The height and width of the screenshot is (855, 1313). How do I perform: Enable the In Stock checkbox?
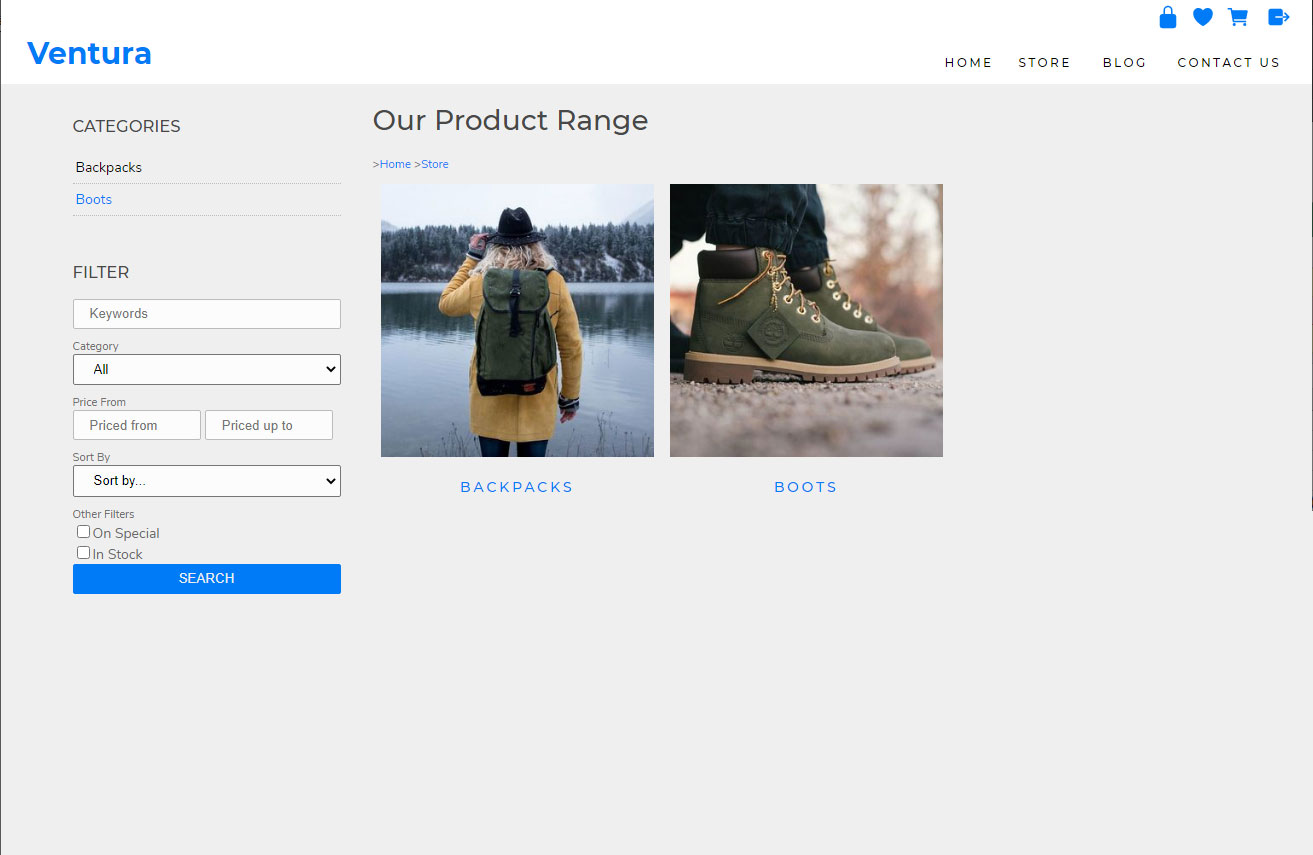(83, 553)
